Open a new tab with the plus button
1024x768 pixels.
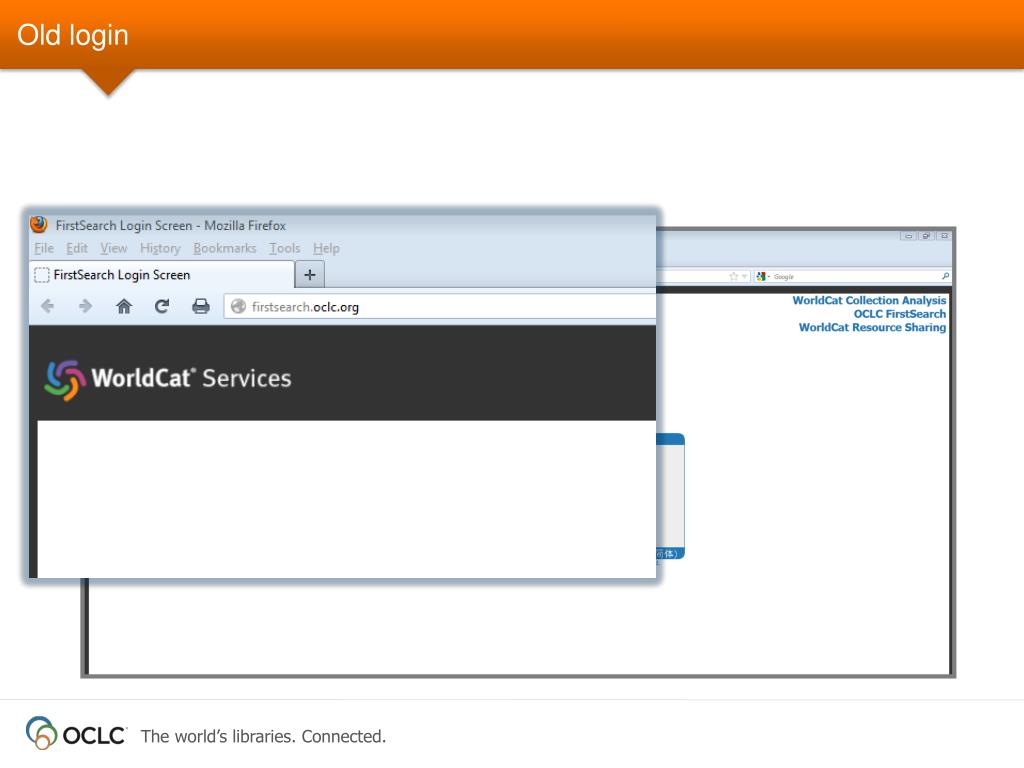tap(309, 274)
